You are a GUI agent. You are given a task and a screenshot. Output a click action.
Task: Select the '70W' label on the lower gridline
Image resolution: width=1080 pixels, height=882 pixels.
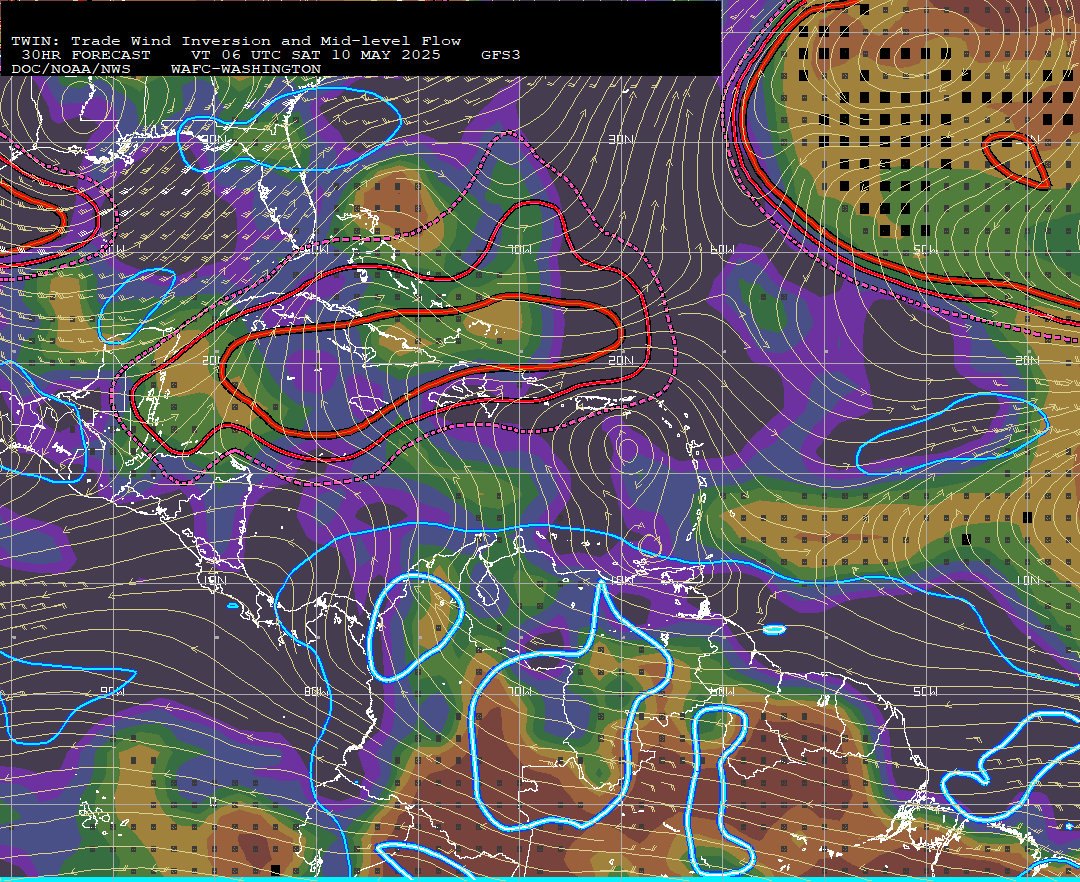pos(520,691)
